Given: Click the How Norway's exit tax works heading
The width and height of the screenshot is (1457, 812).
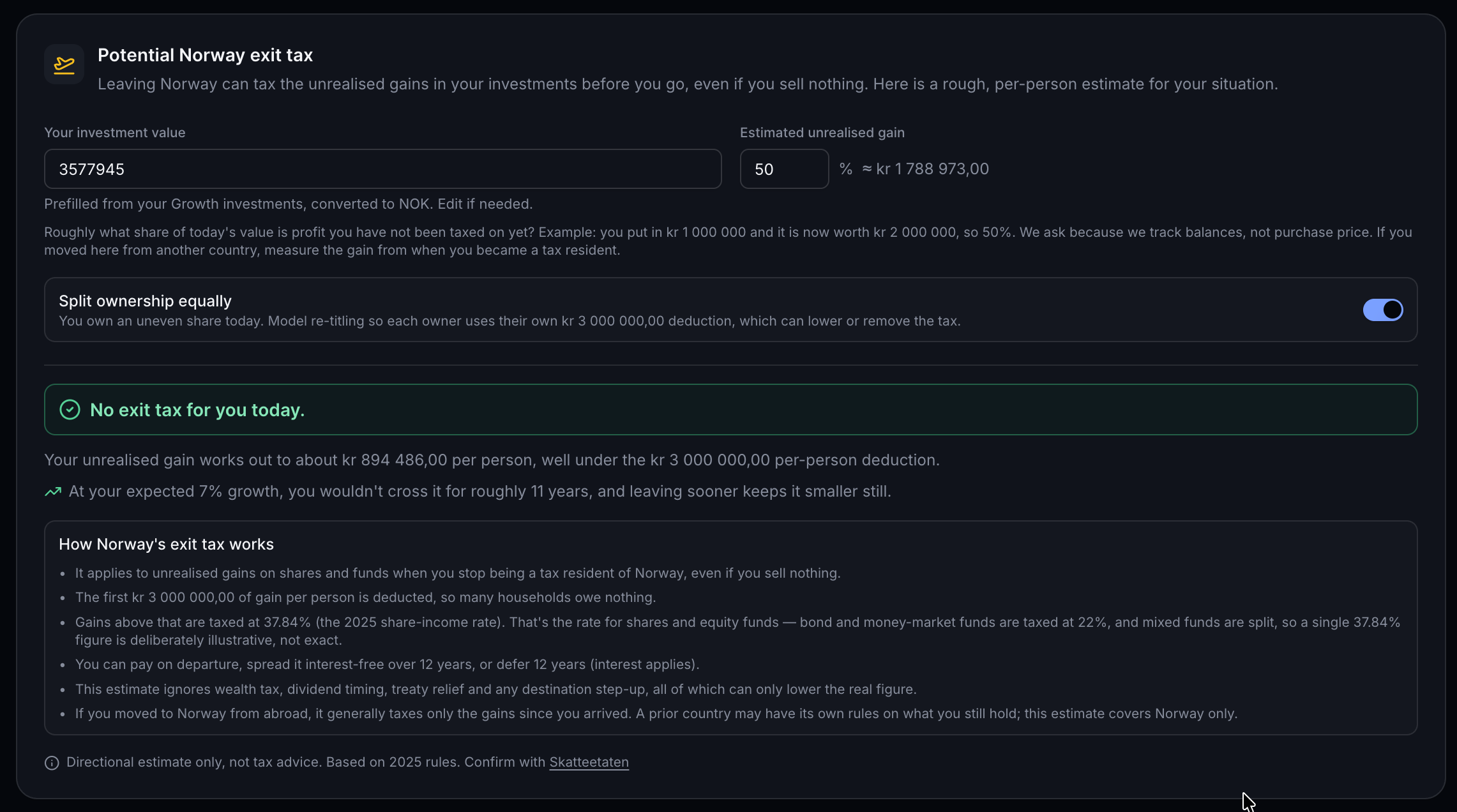Looking at the screenshot, I should [166, 544].
